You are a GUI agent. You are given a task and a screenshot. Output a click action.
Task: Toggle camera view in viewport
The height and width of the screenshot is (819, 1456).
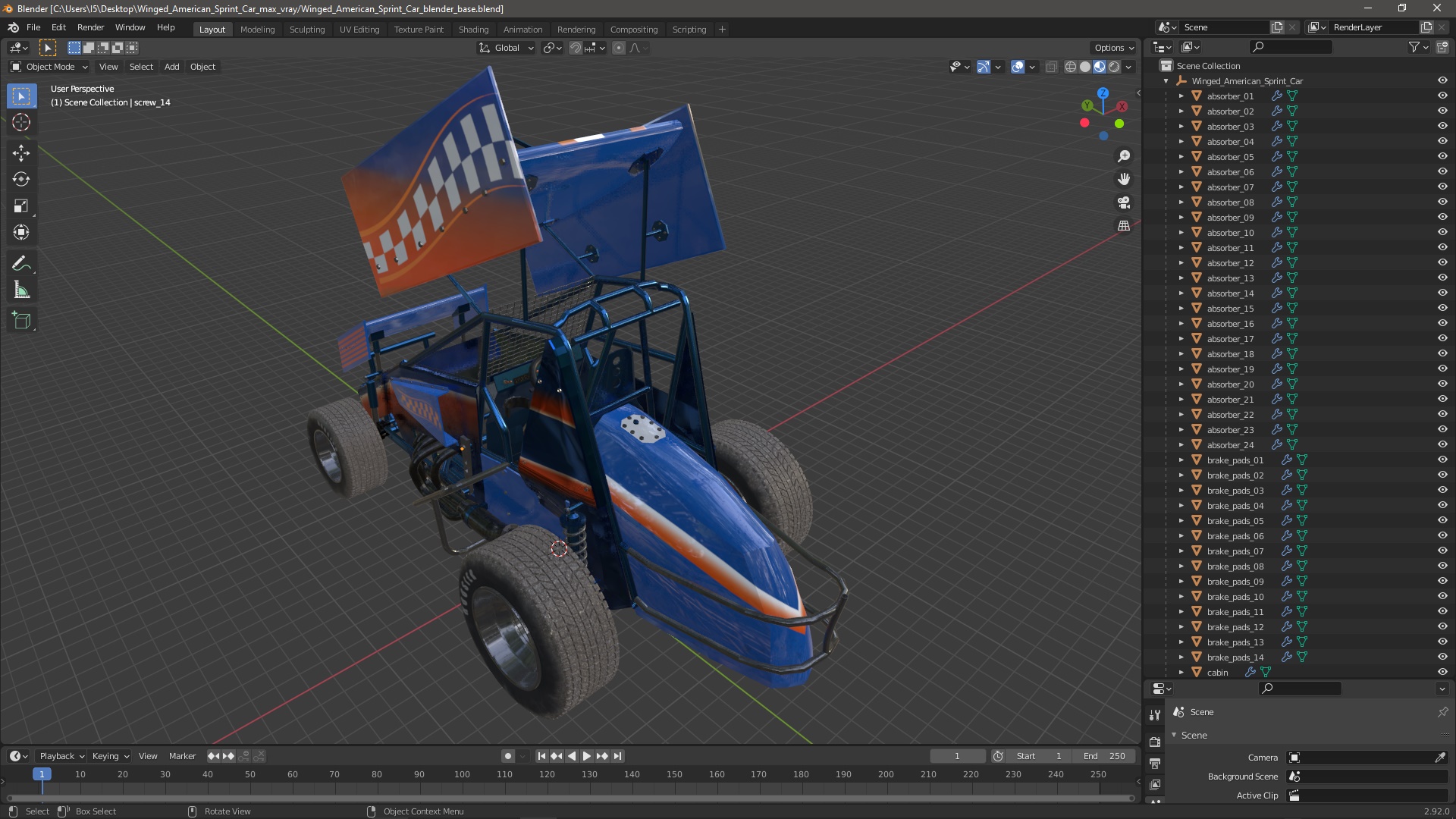click(x=1124, y=202)
